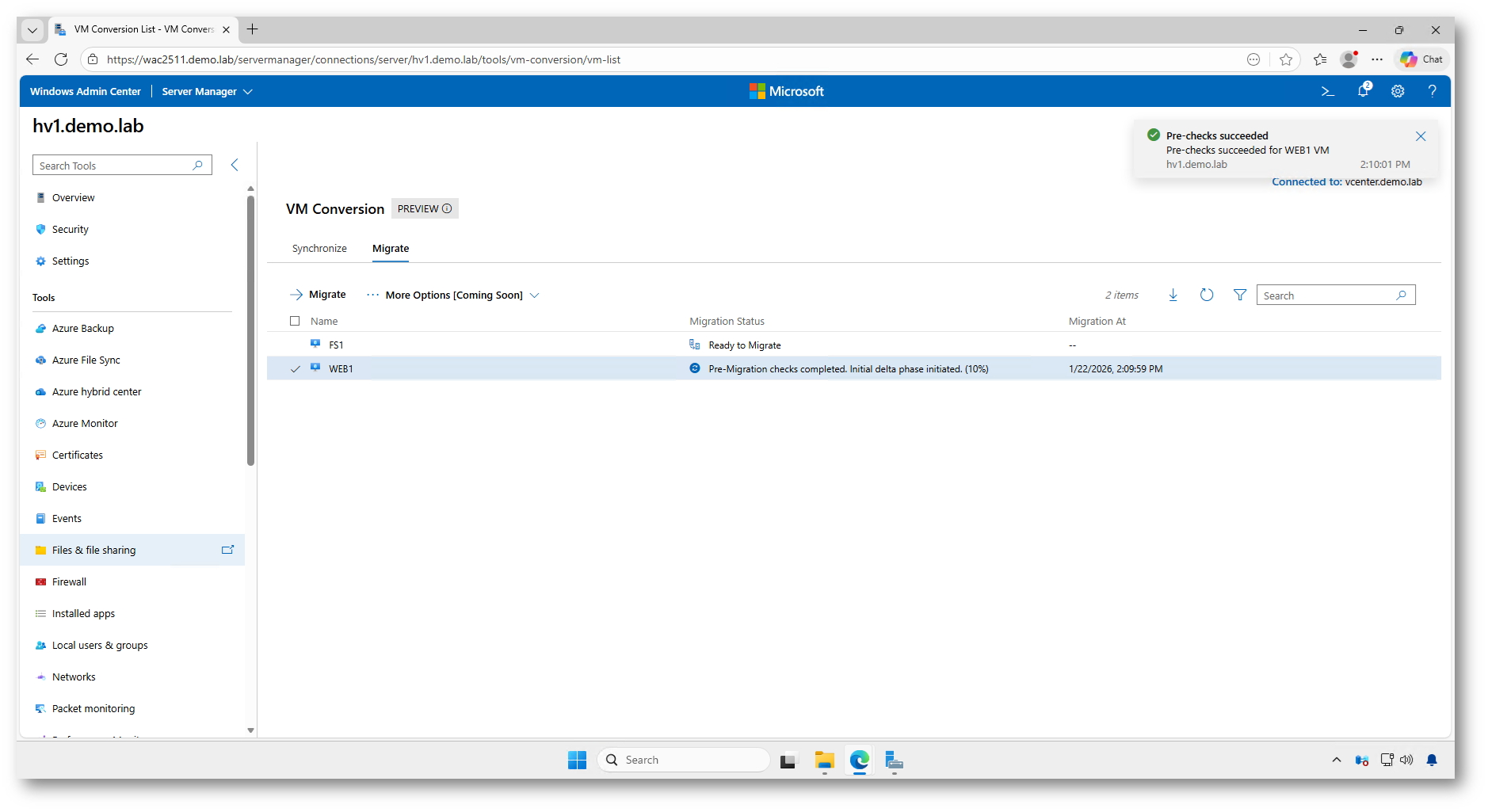The width and height of the screenshot is (1488, 812).
Task: Click the Search Tools input field
Action: coord(114,166)
